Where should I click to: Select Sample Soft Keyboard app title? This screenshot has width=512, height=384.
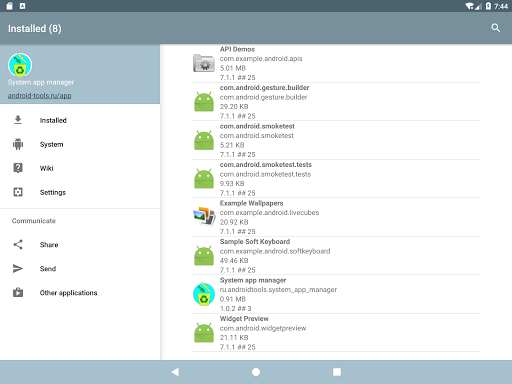click(255, 242)
